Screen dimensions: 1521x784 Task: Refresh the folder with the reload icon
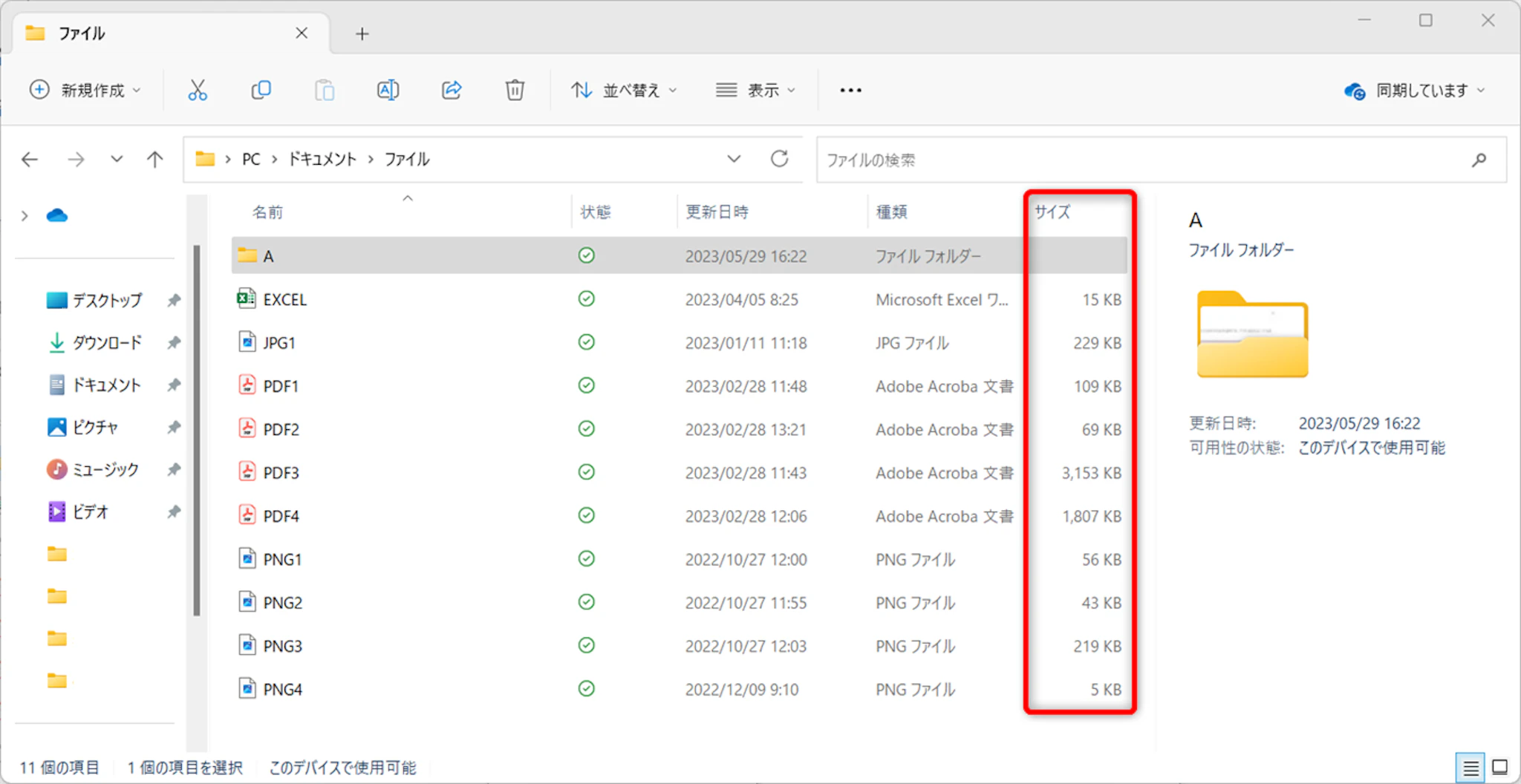point(779,159)
